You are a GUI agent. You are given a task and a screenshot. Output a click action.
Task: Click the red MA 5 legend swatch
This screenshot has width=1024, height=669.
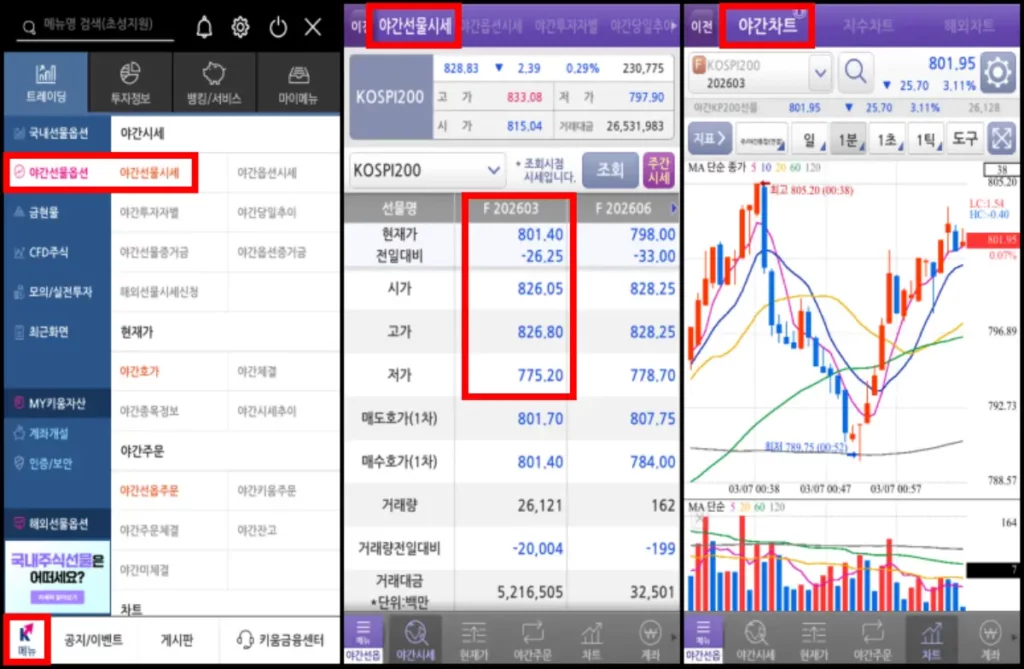754,165
